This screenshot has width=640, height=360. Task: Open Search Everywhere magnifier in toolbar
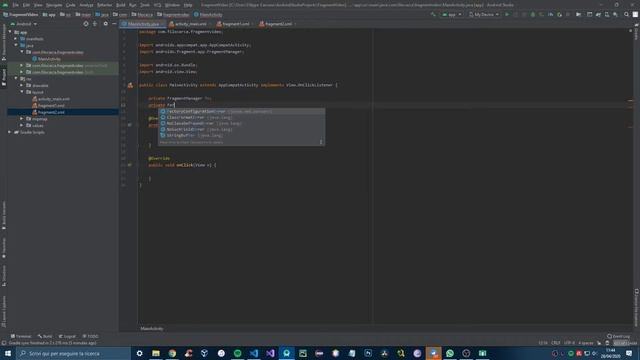627,15
